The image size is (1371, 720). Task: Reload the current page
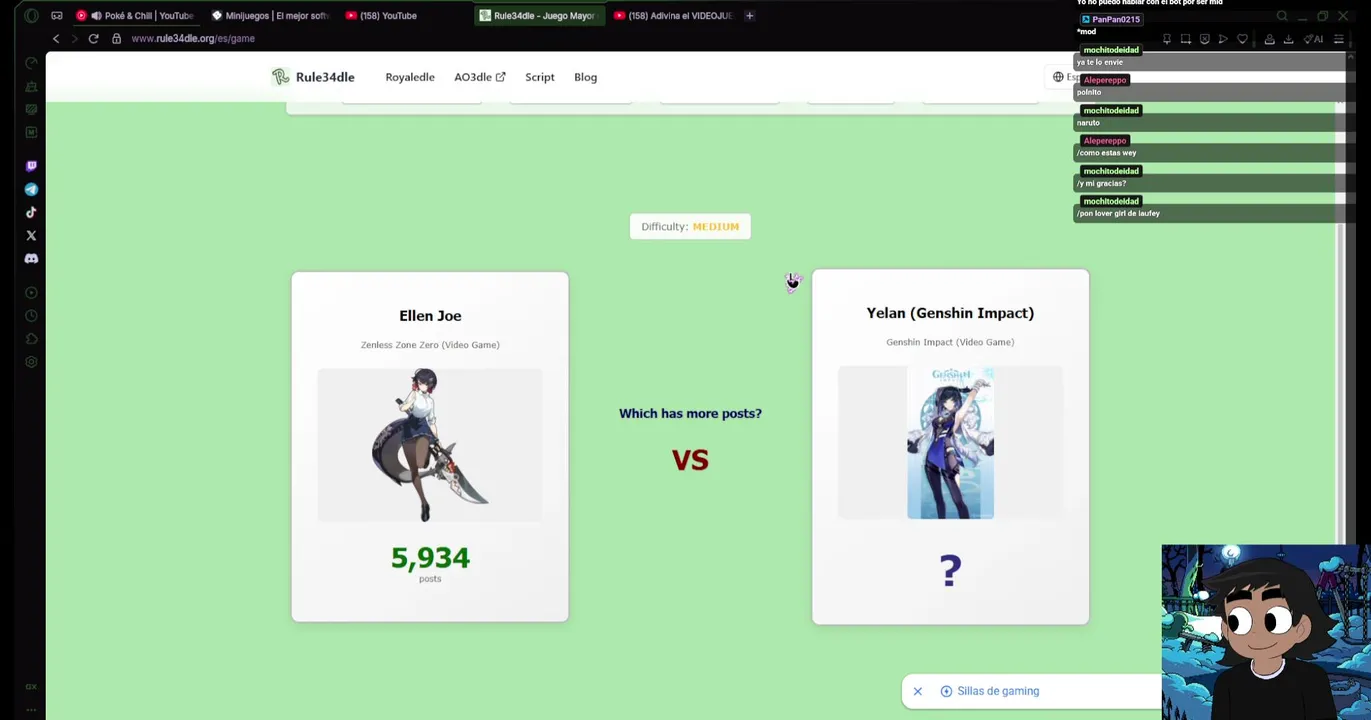93,38
